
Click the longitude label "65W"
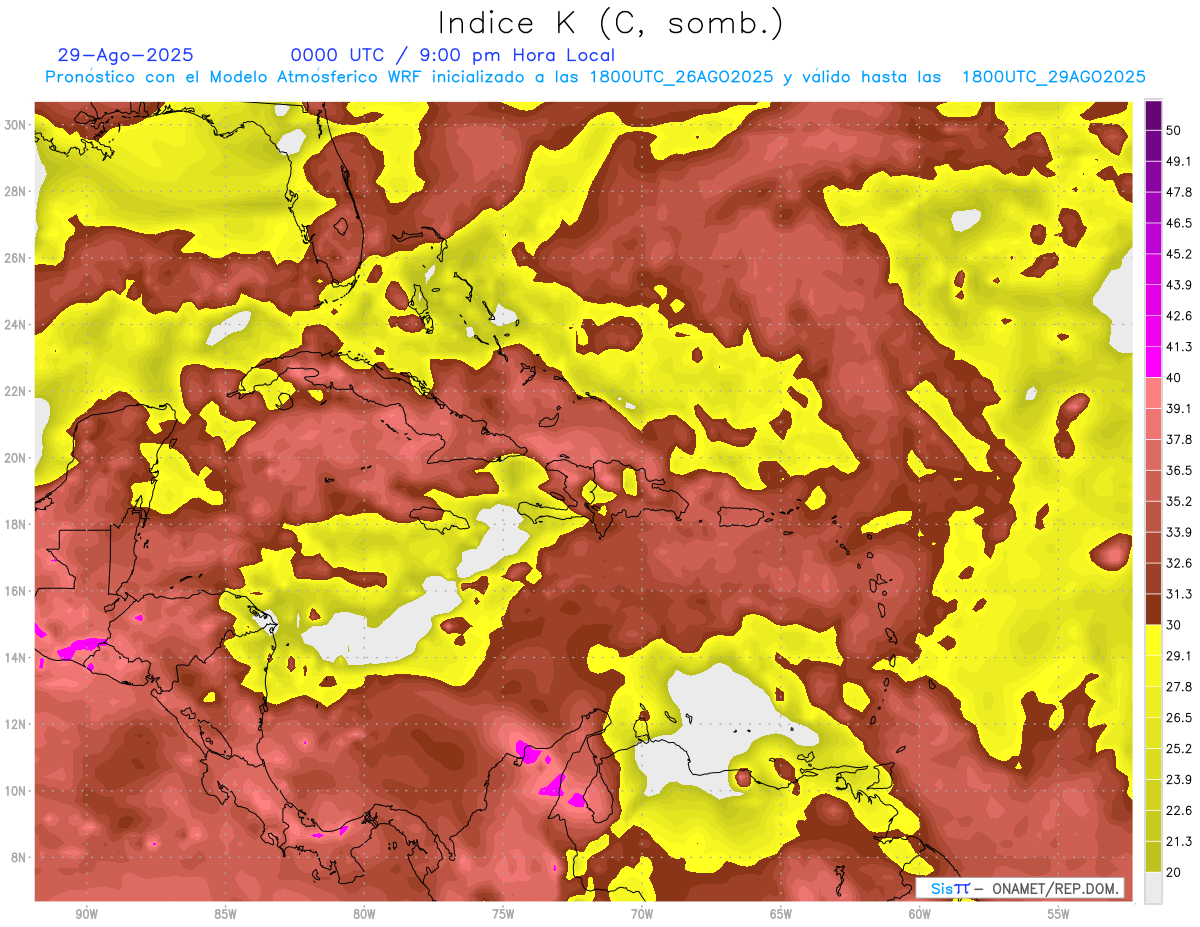point(781,914)
